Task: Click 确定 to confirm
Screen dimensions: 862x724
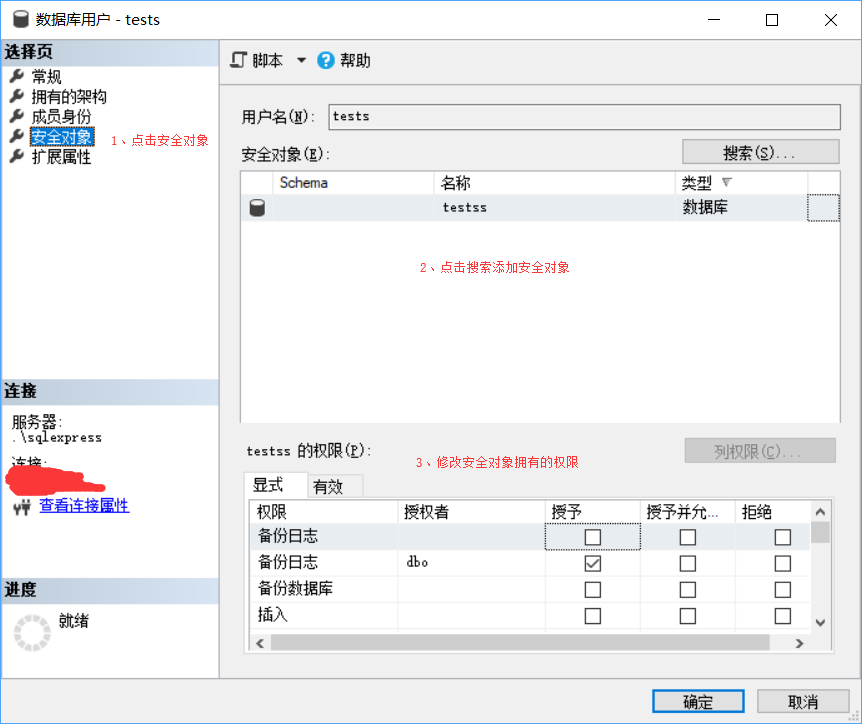Action: 698,701
